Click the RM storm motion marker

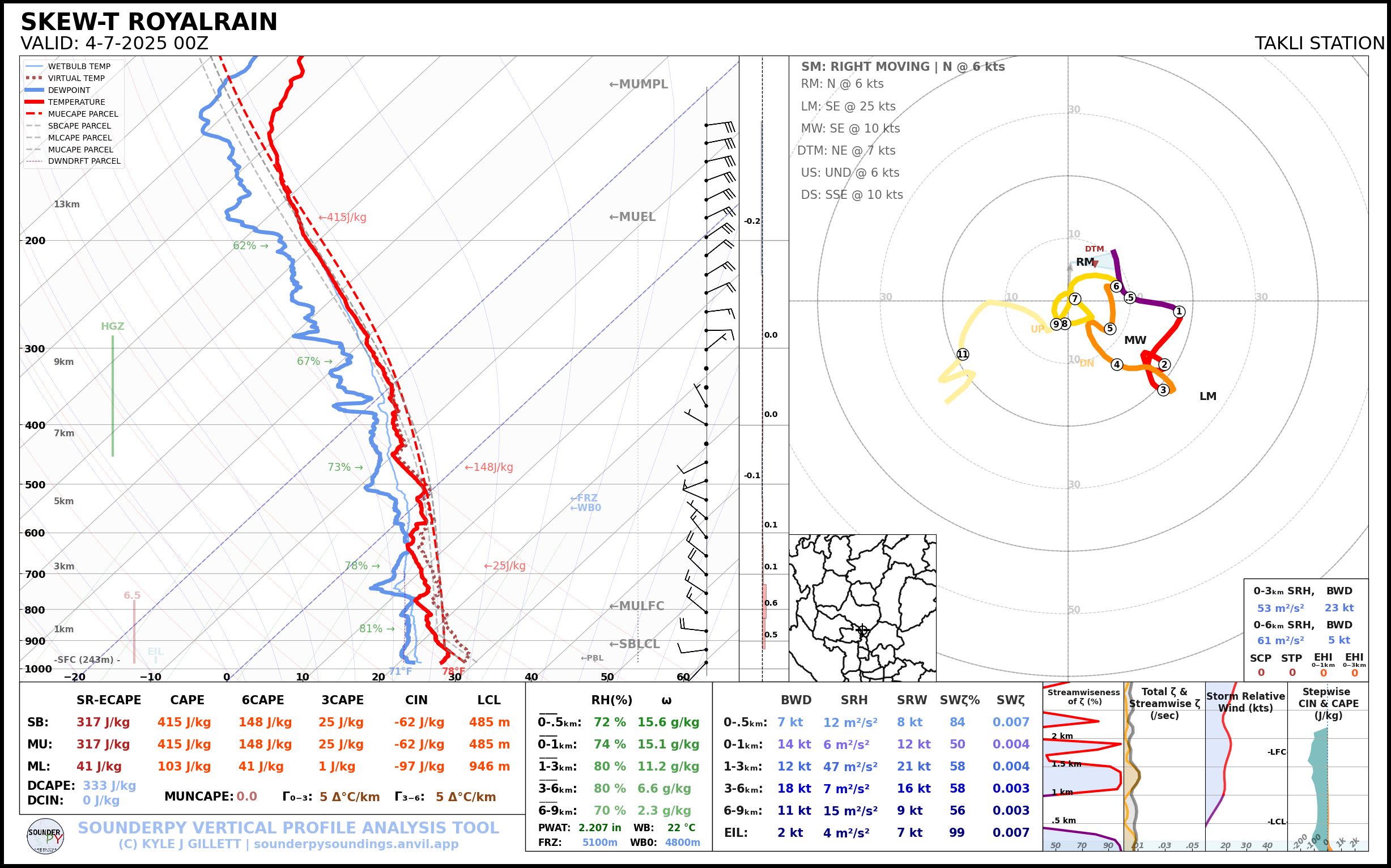point(1084,262)
